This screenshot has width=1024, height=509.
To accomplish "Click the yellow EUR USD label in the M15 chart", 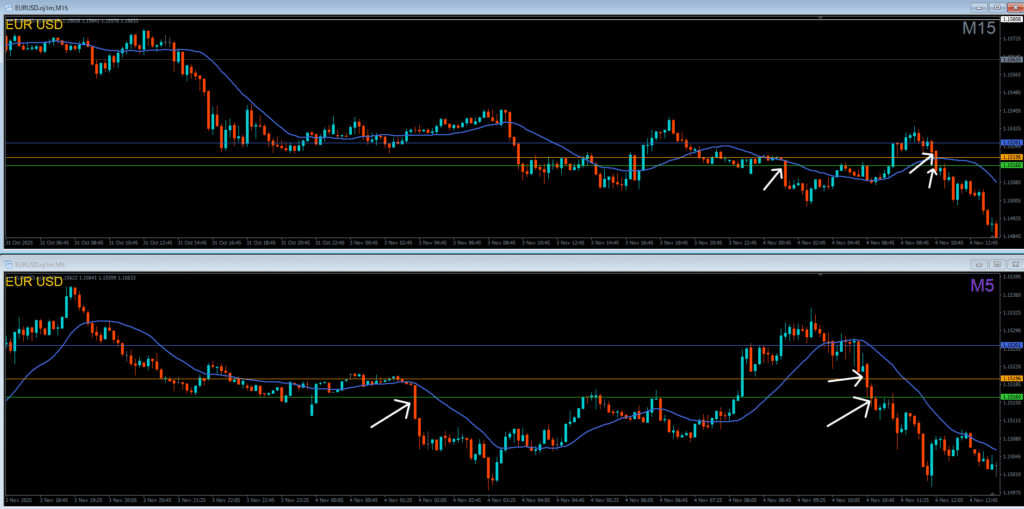I will (x=34, y=23).
